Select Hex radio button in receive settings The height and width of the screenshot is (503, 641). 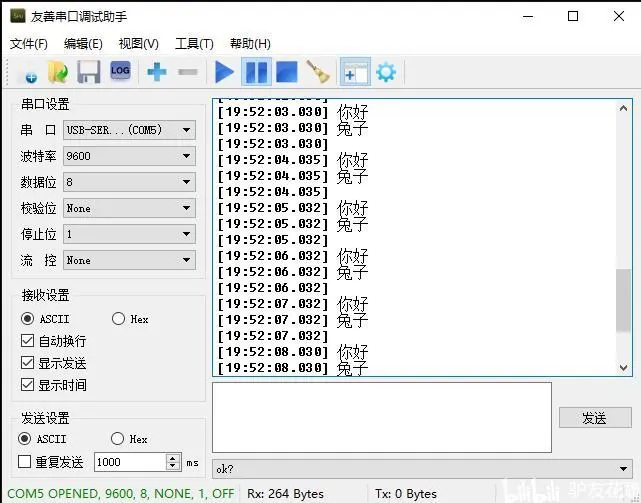coord(119,319)
